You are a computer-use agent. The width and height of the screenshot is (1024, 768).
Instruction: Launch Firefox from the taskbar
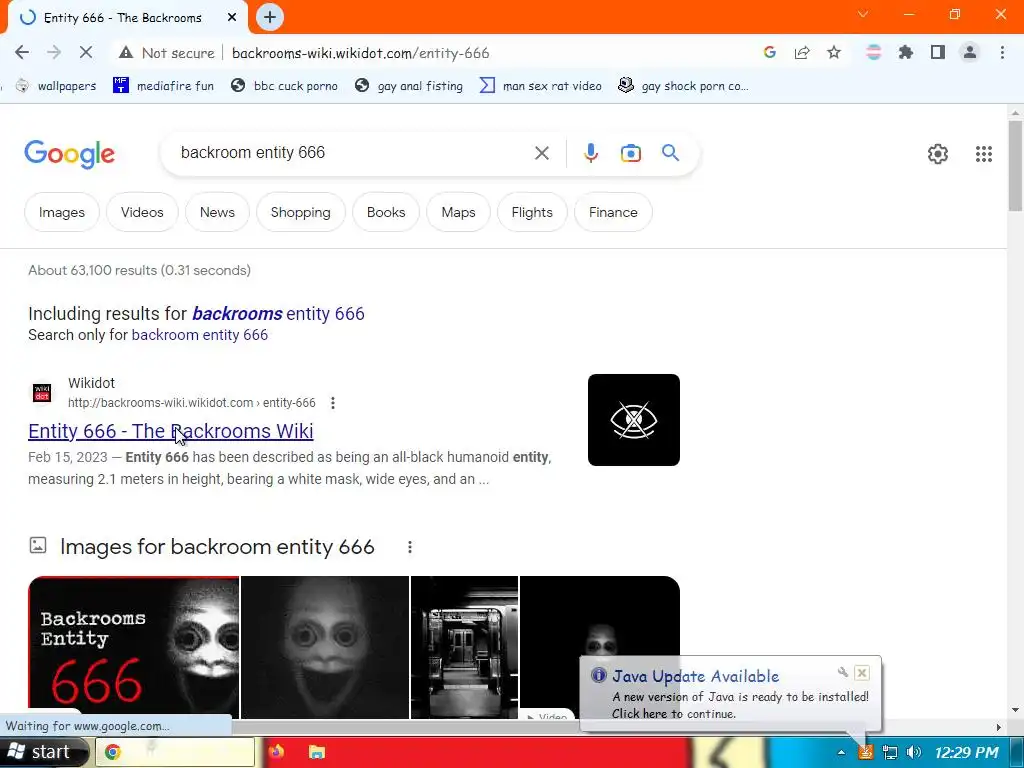pos(276,752)
